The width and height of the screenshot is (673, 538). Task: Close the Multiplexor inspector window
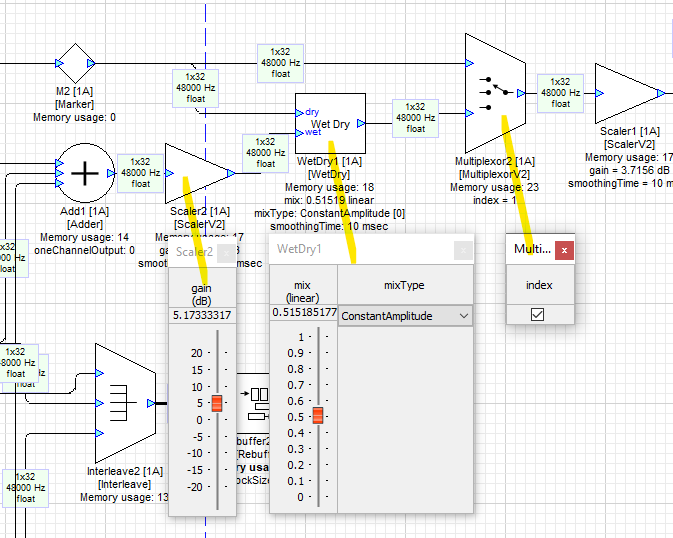click(x=564, y=250)
